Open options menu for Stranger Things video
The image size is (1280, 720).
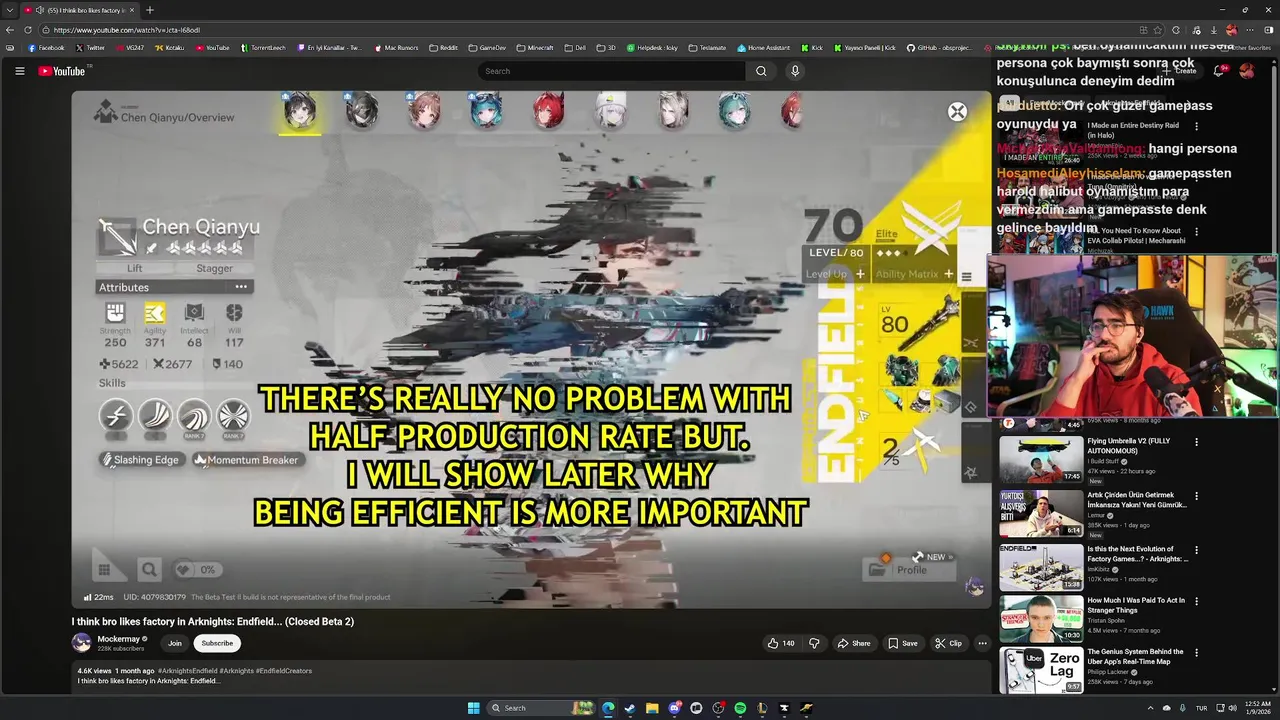[1196, 601]
